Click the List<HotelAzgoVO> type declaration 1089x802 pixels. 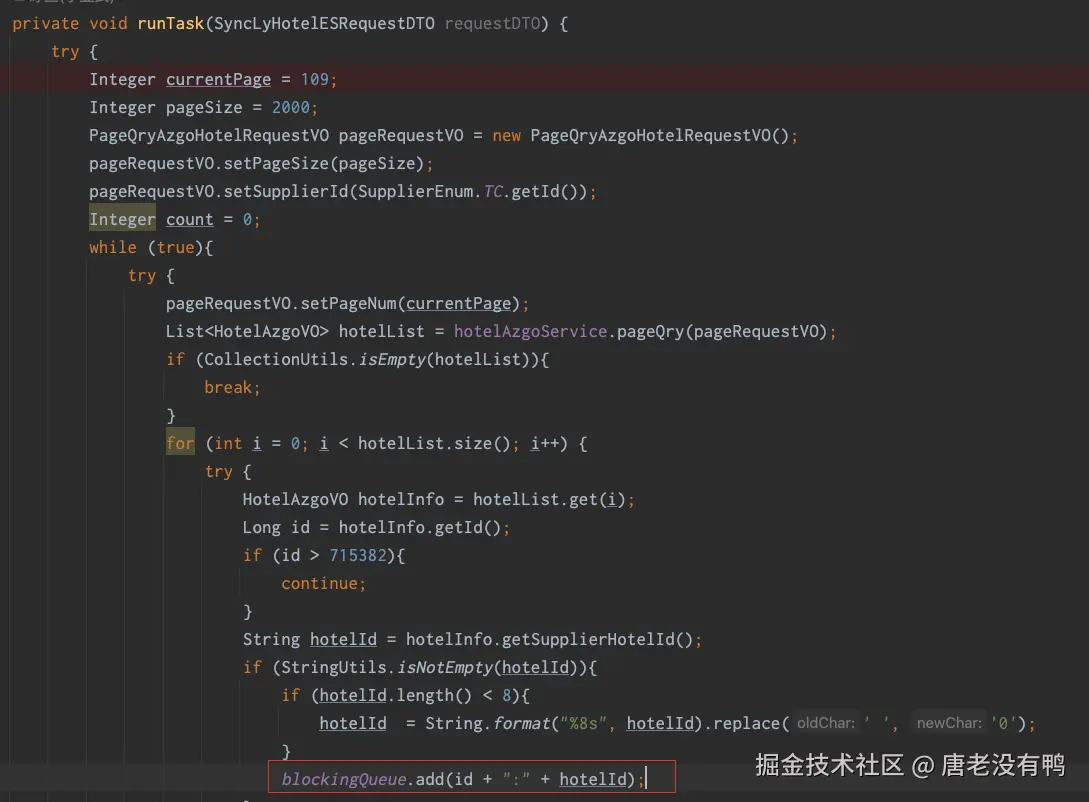pos(247,332)
